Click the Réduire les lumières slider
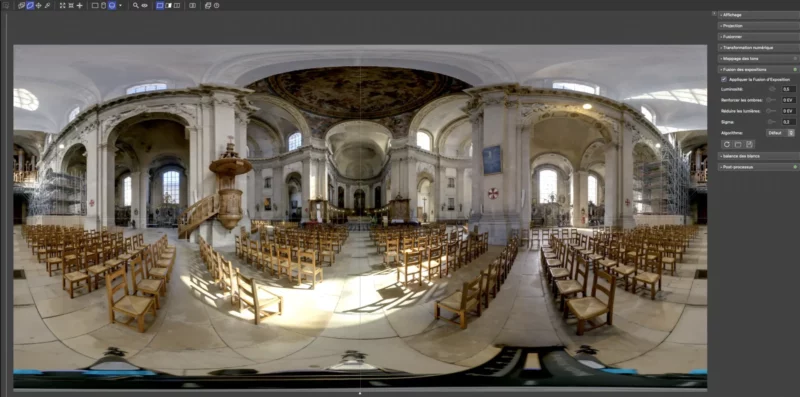Image resolution: width=800 pixels, height=397 pixels. coord(771,111)
